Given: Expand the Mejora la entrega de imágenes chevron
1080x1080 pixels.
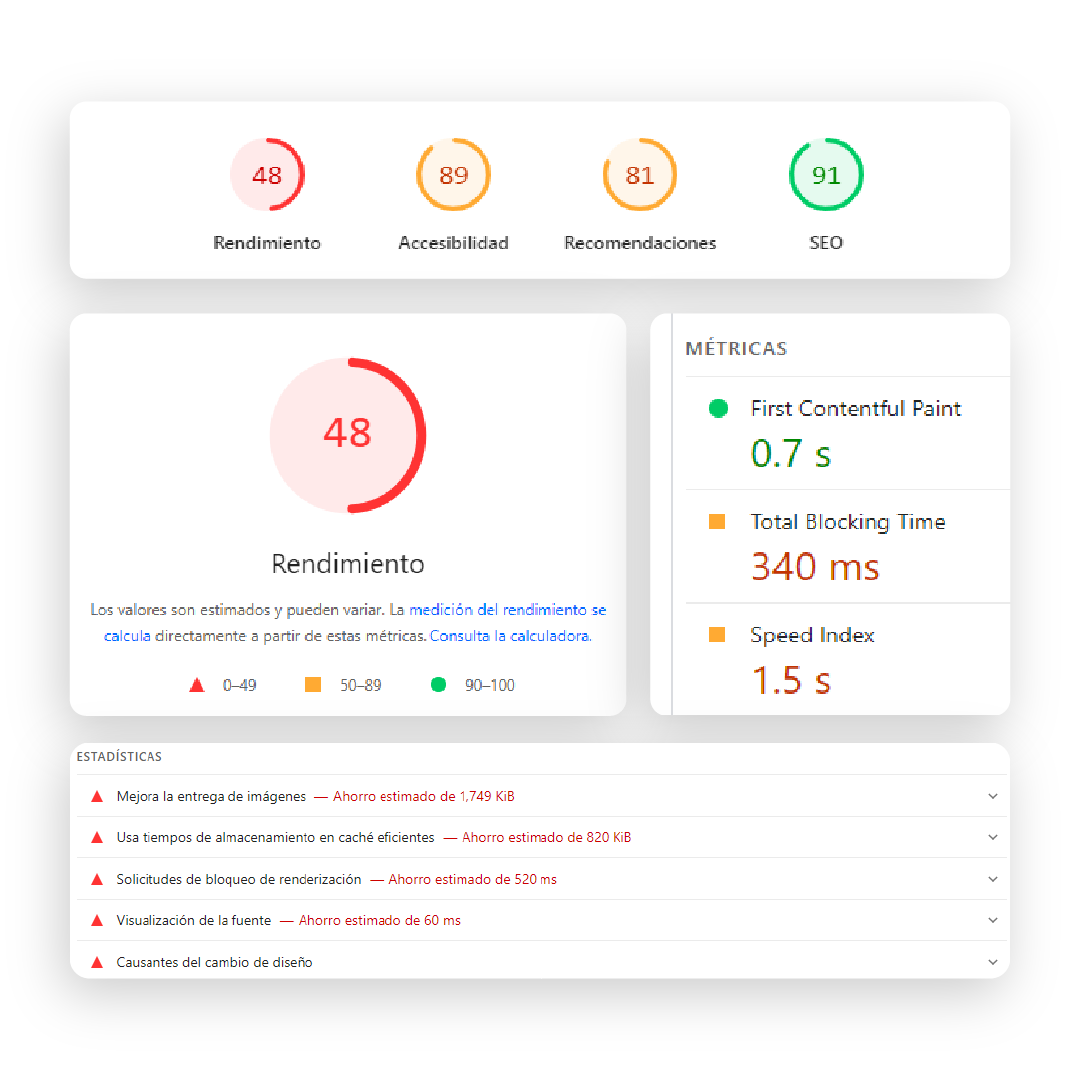Looking at the screenshot, I should pyautogui.click(x=992, y=797).
